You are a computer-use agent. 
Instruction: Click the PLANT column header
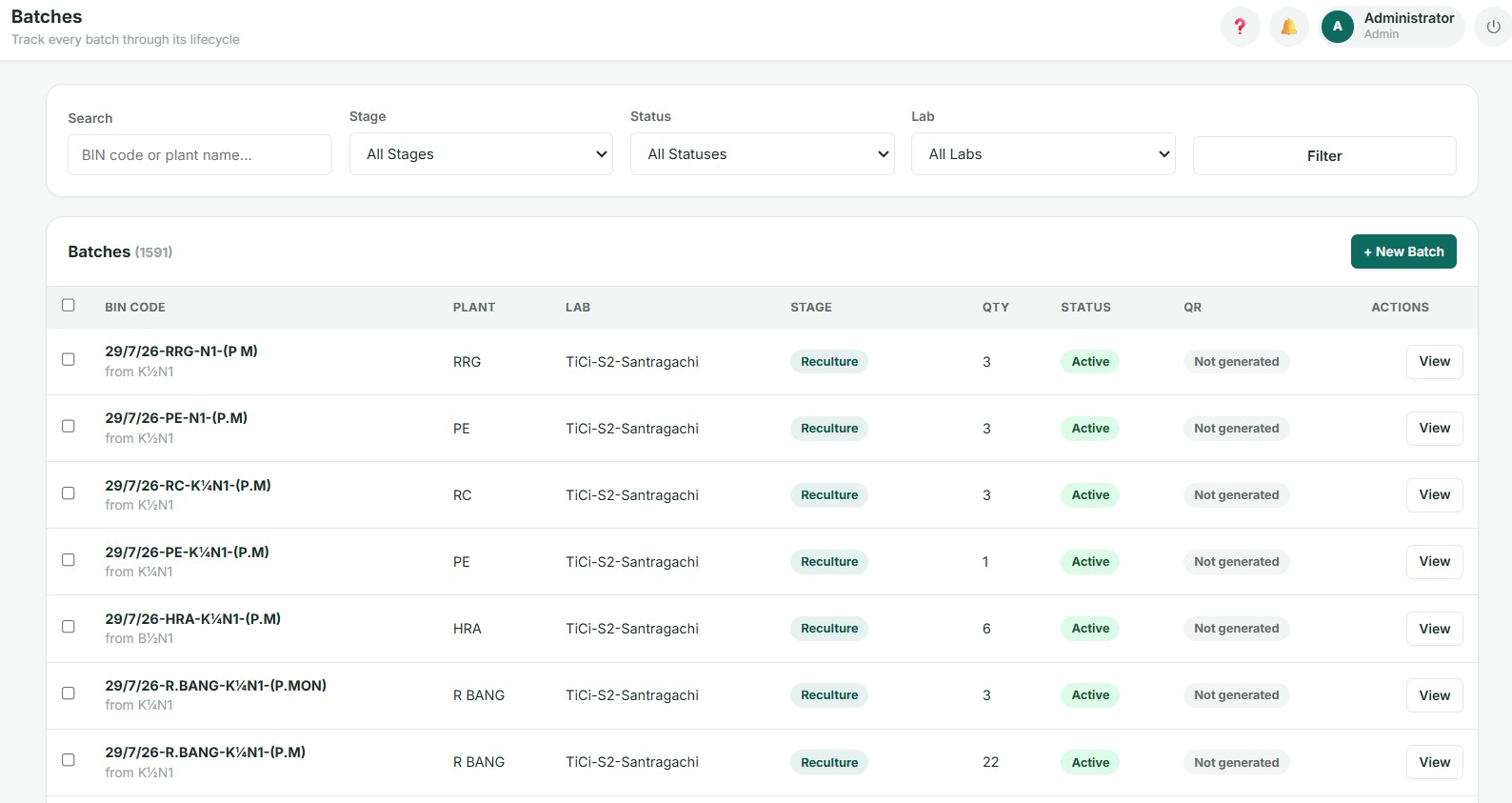[474, 307]
